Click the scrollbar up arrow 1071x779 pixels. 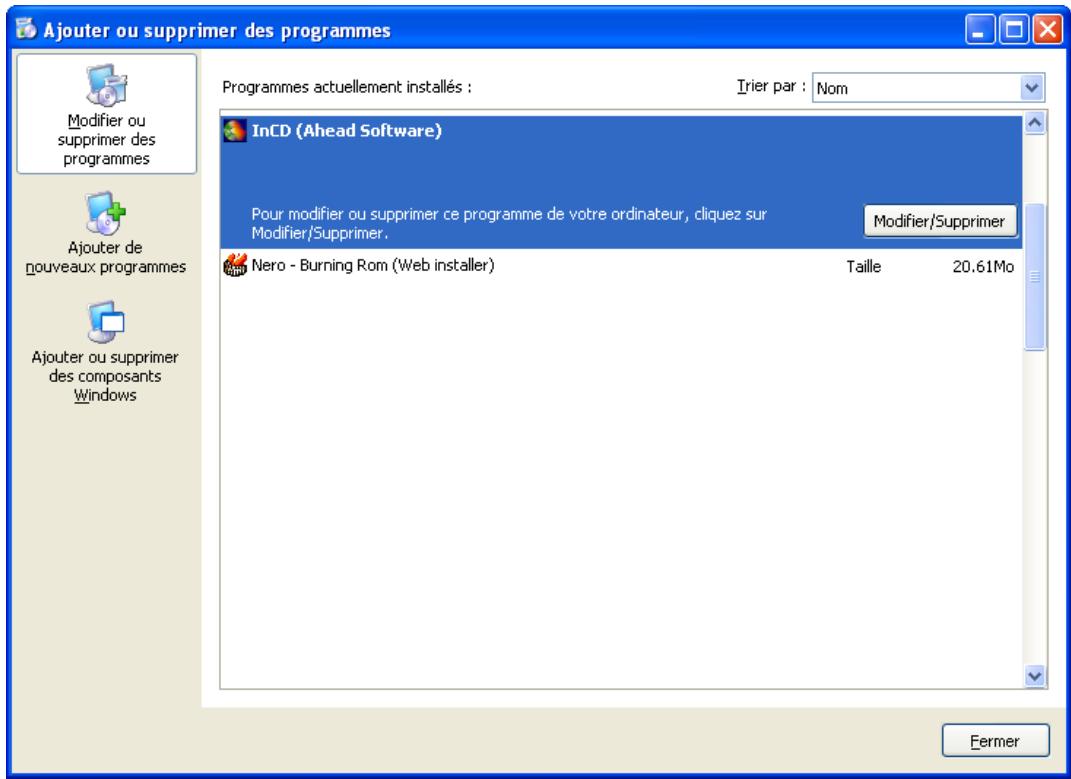click(x=1035, y=123)
